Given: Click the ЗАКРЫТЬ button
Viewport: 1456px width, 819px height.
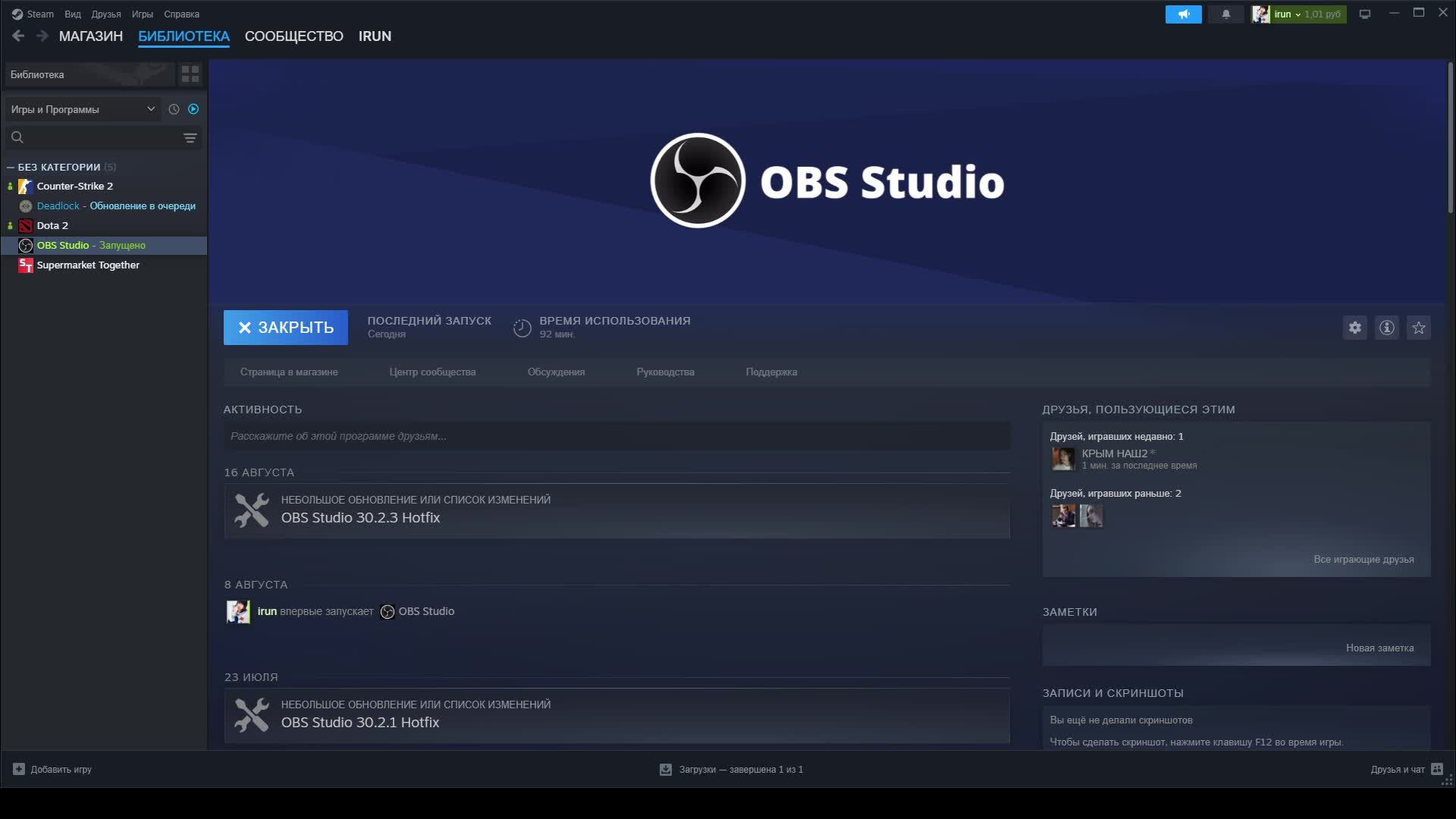Looking at the screenshot, I should tap(286, 328).
